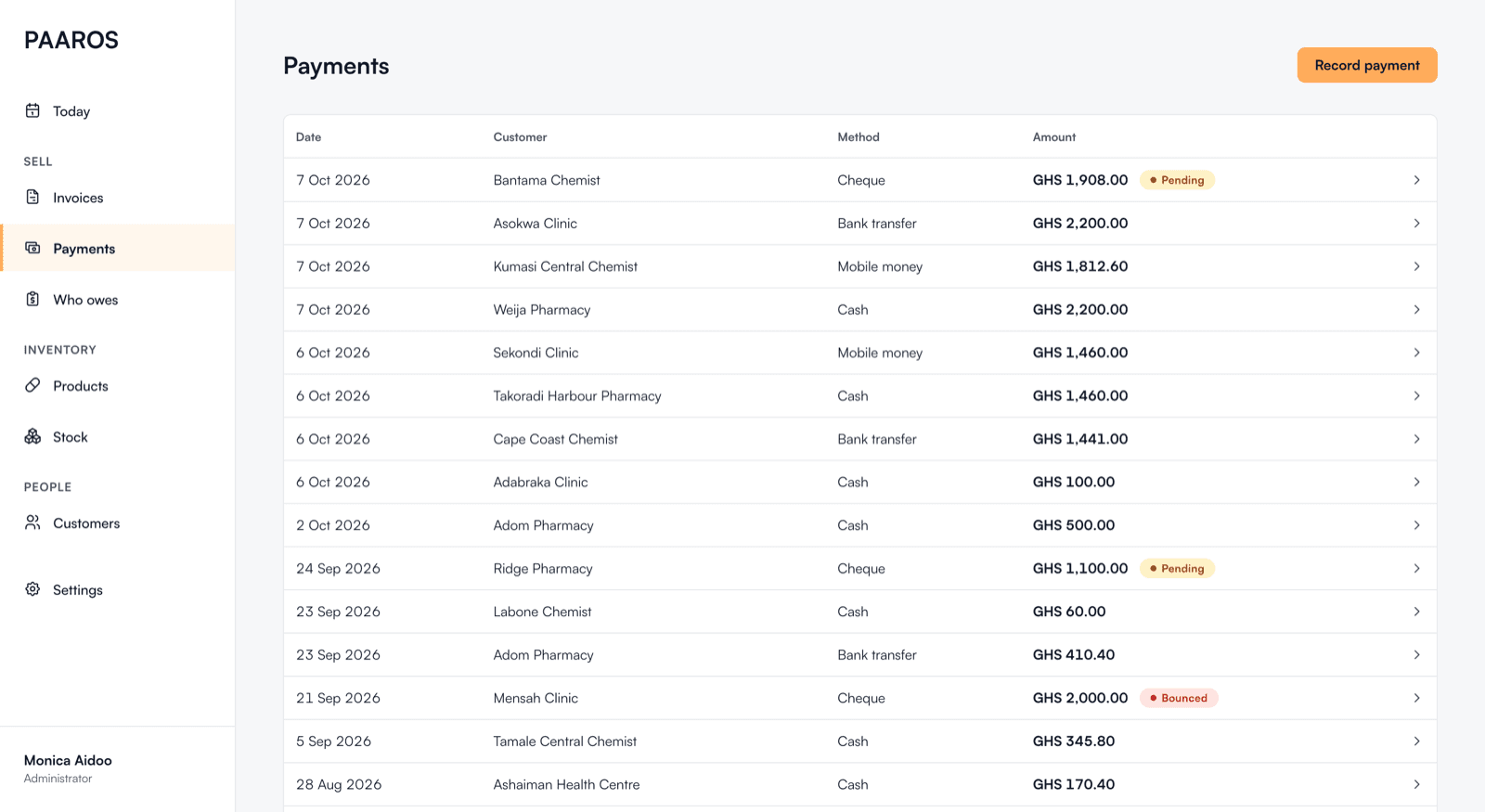Click the Settings gear icon
This screenshot has width=1485, height=812.
coord(32,589)
